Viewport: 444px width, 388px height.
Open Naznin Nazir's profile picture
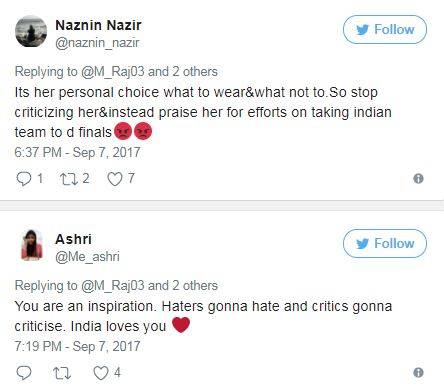click(x=31, y=31)
